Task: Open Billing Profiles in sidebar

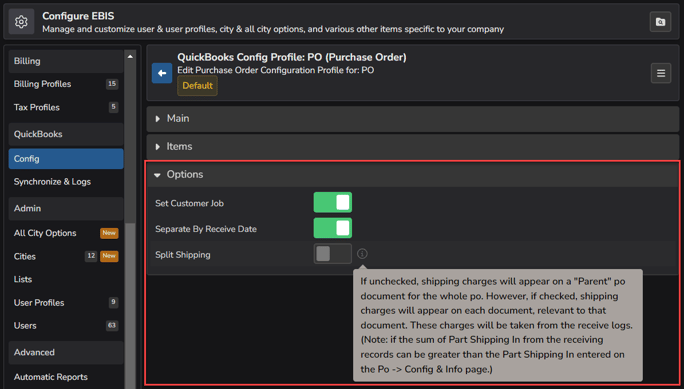Action: tap(66, 84)
